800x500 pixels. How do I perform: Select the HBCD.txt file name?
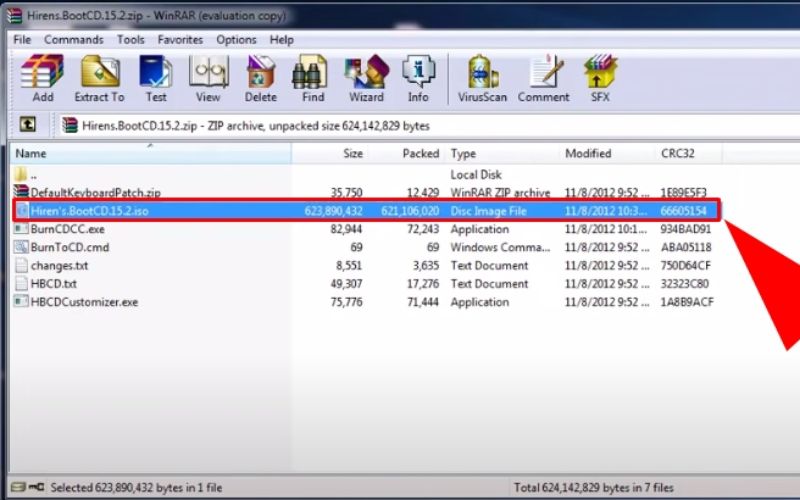click(54, 284)
